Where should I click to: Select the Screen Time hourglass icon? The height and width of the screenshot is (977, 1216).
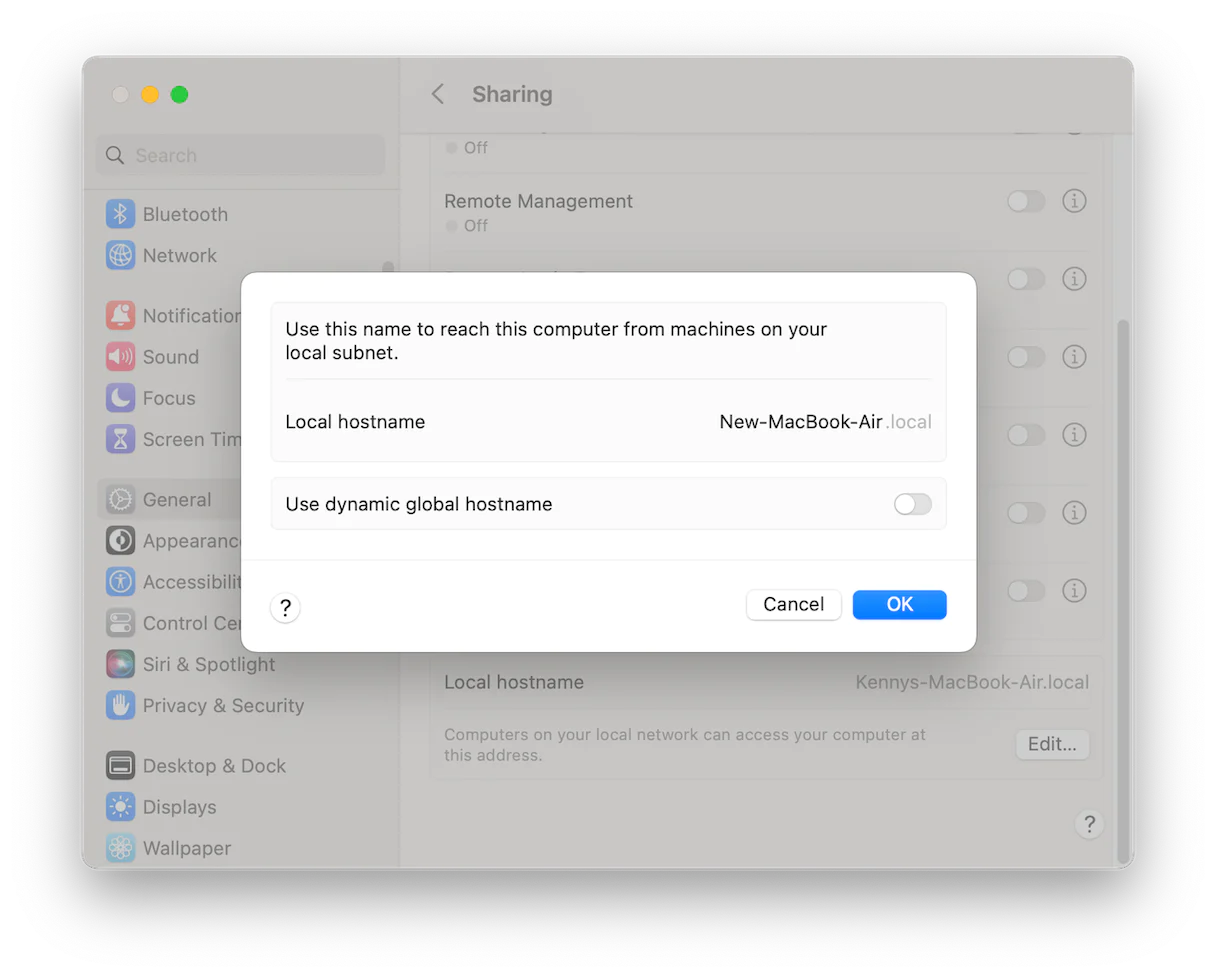point(120,439)
